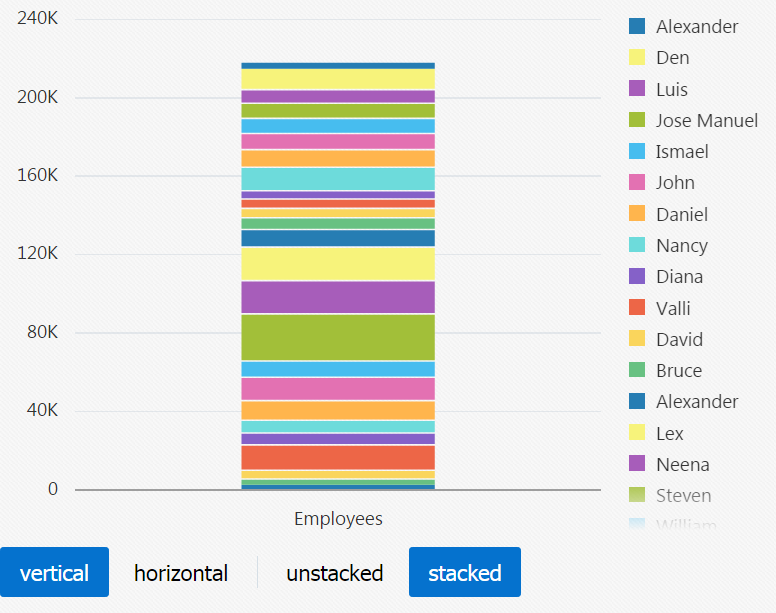
Task: Toggle the John legend entry
Action: 675,183
